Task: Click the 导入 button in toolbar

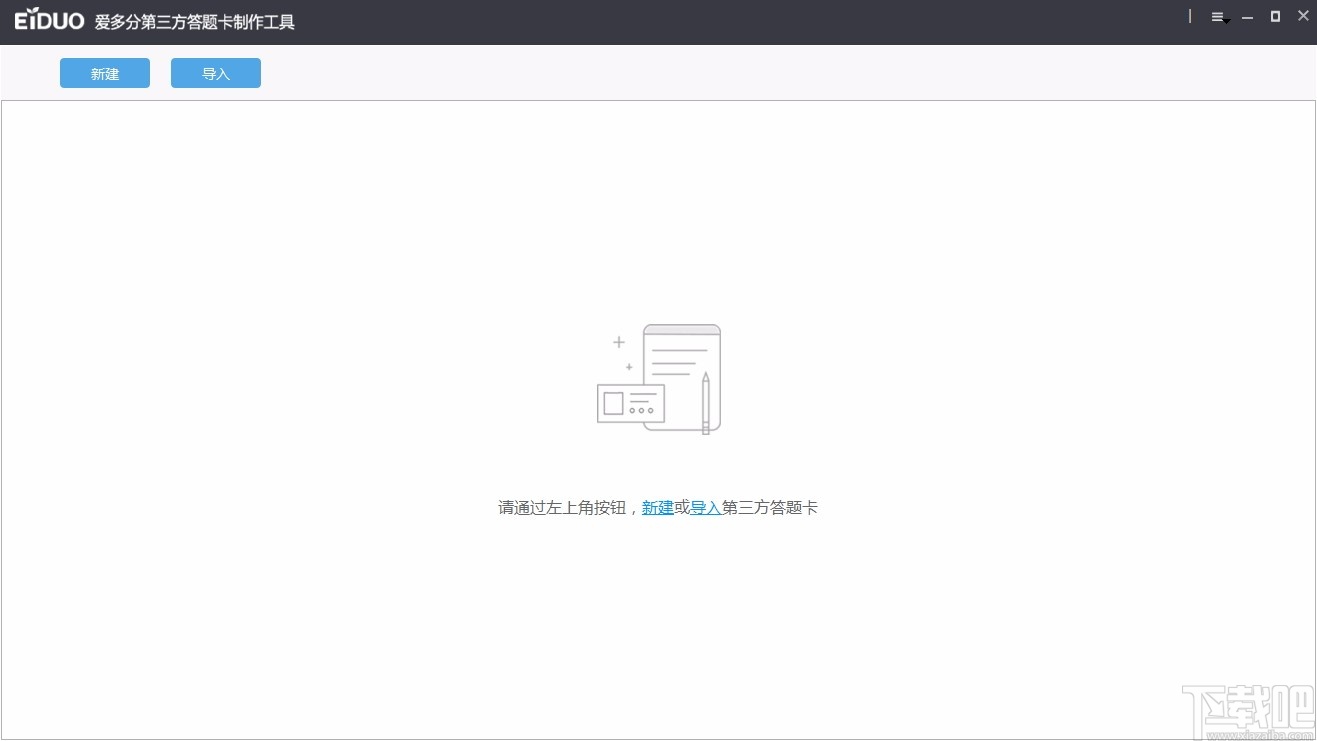Action: click(x=216, y=73)
